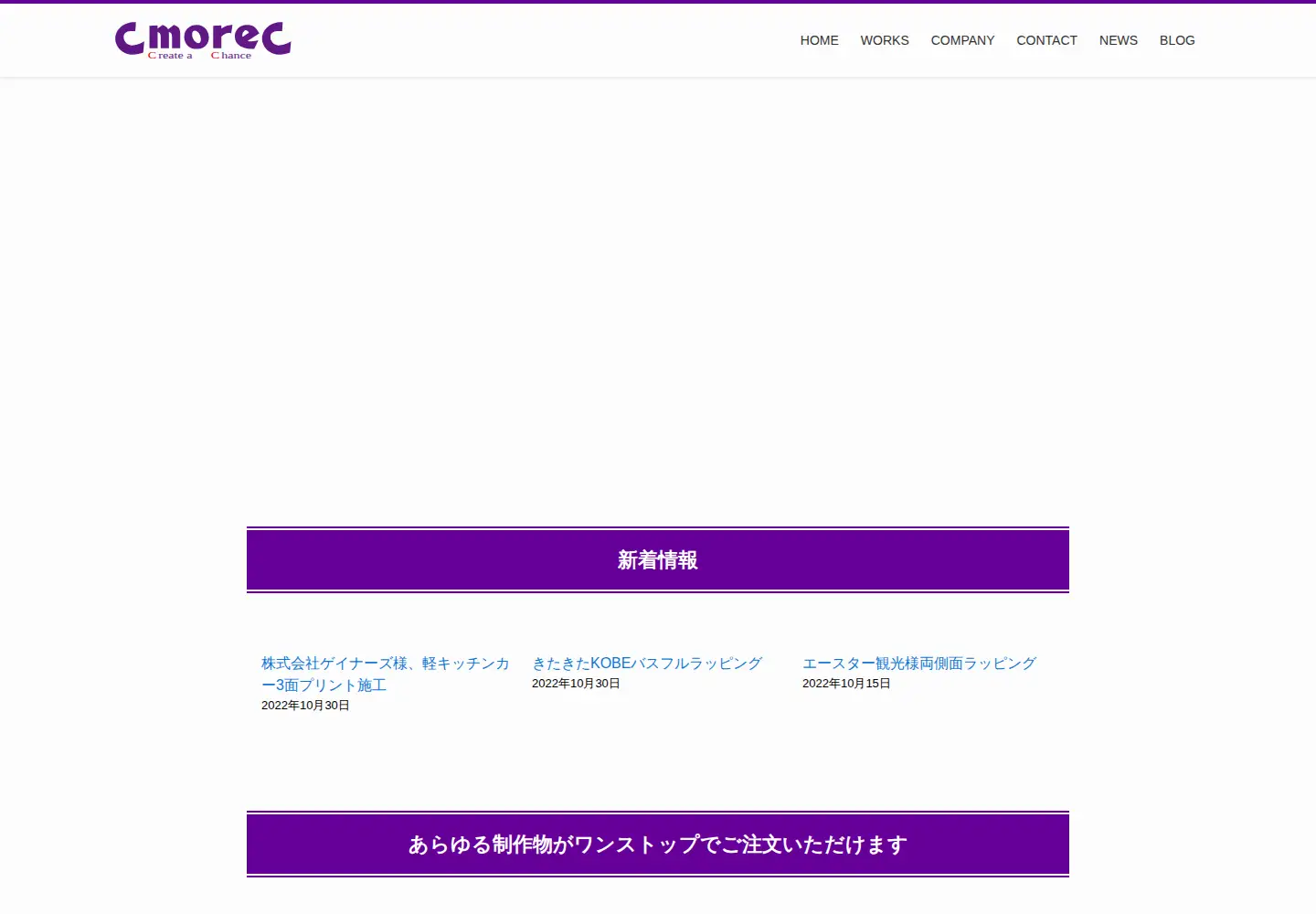1316x914 pixels.
Task: Open the CONTACT page
Action: (1046, 40)
